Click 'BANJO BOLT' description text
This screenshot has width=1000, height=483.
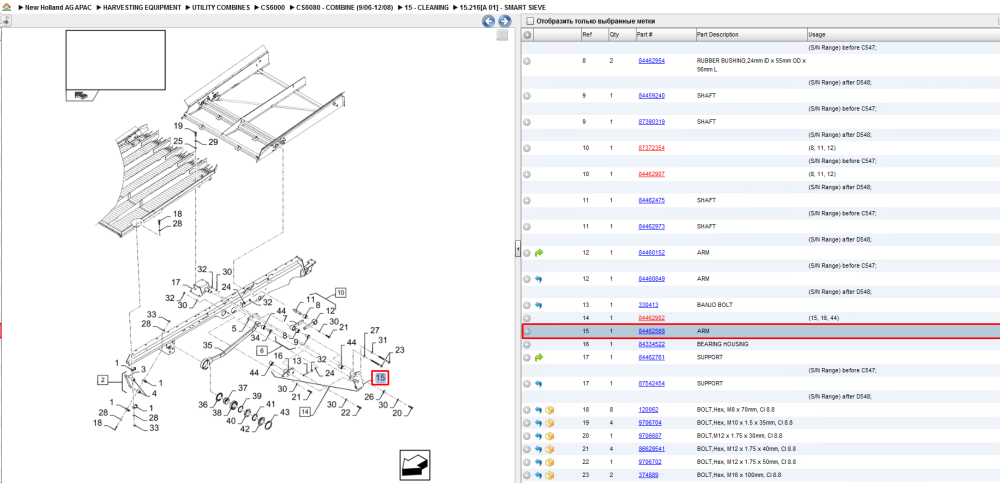pos(714,305)
